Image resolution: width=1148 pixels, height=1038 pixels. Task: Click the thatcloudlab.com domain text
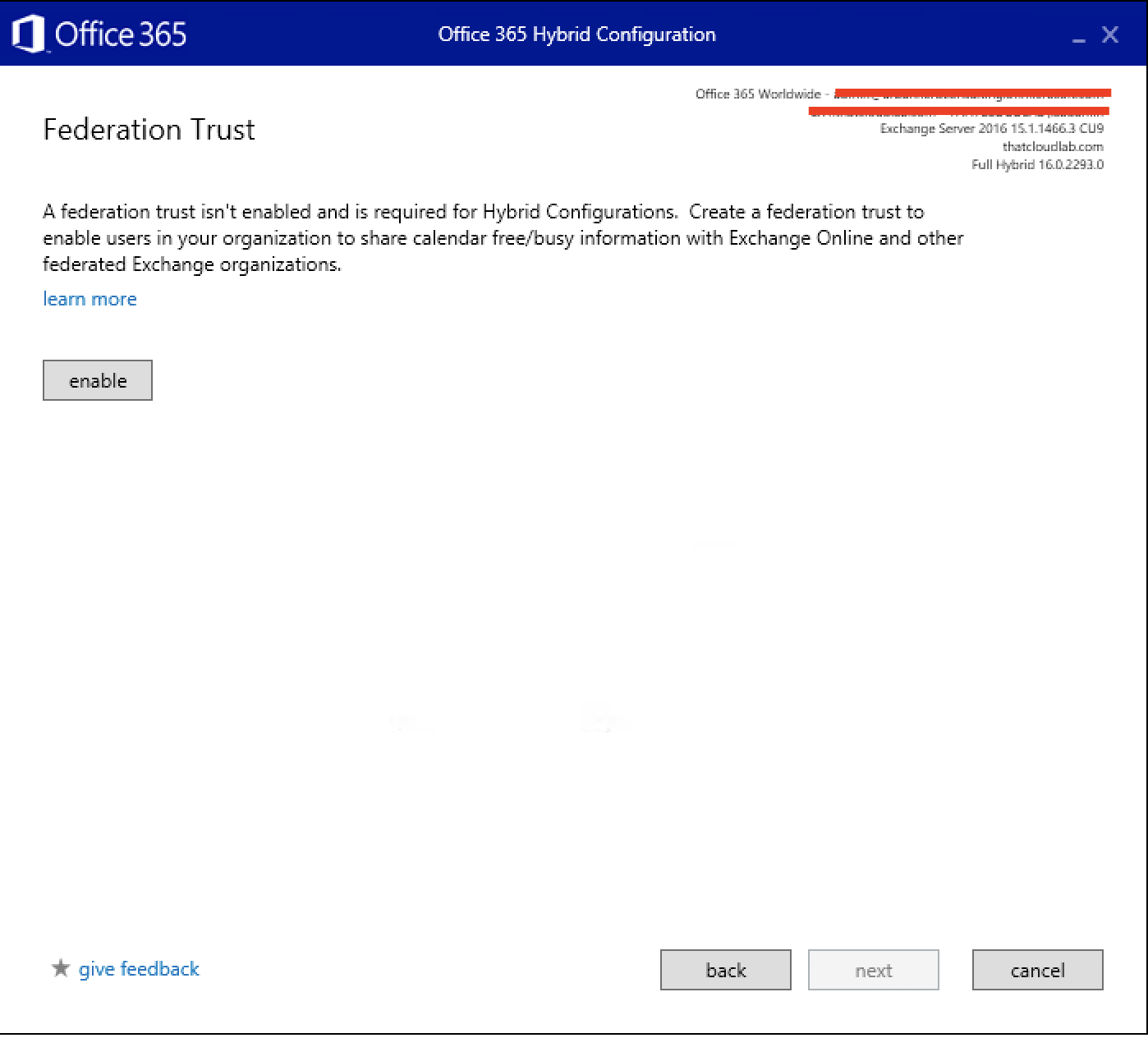pyautogui.click(x=1053, y=147)
